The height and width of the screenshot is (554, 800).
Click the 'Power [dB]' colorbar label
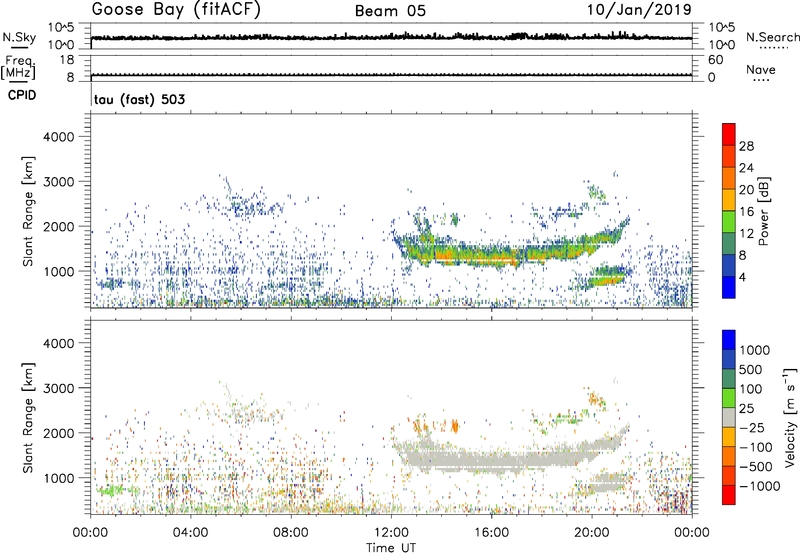pyautogui.click(x=764, y=211)
